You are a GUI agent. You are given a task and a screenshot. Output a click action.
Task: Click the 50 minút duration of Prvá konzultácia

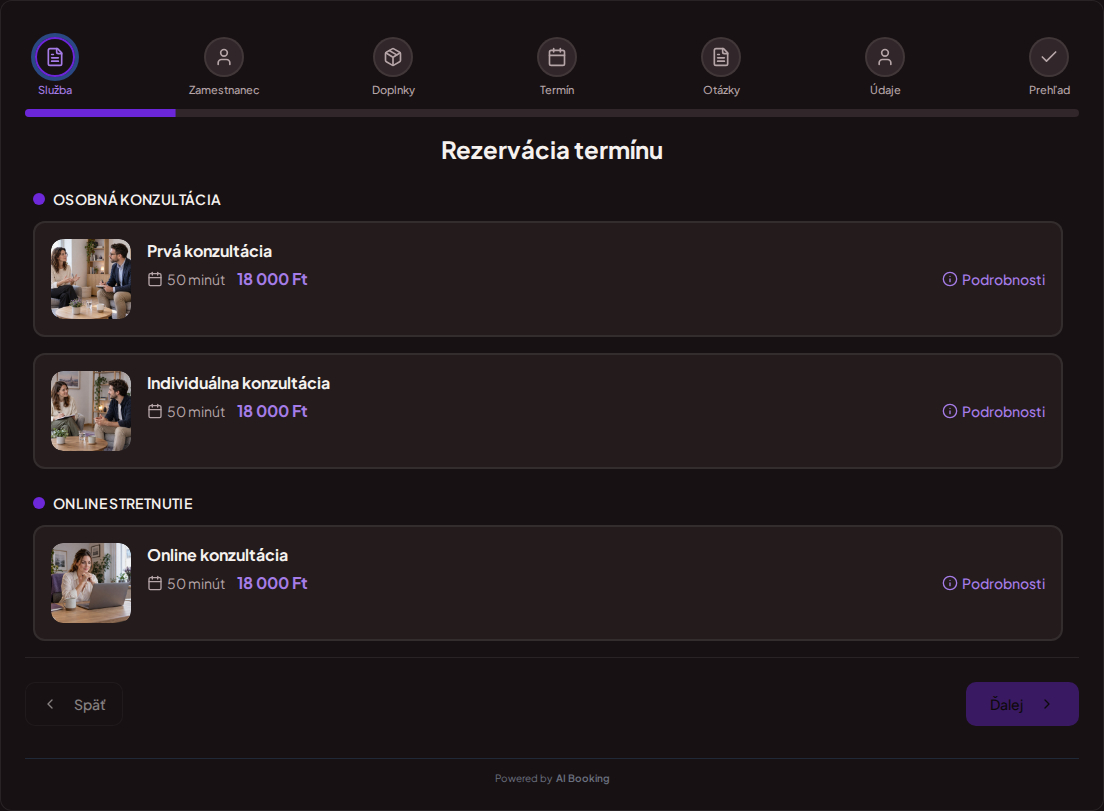[196, 280]
